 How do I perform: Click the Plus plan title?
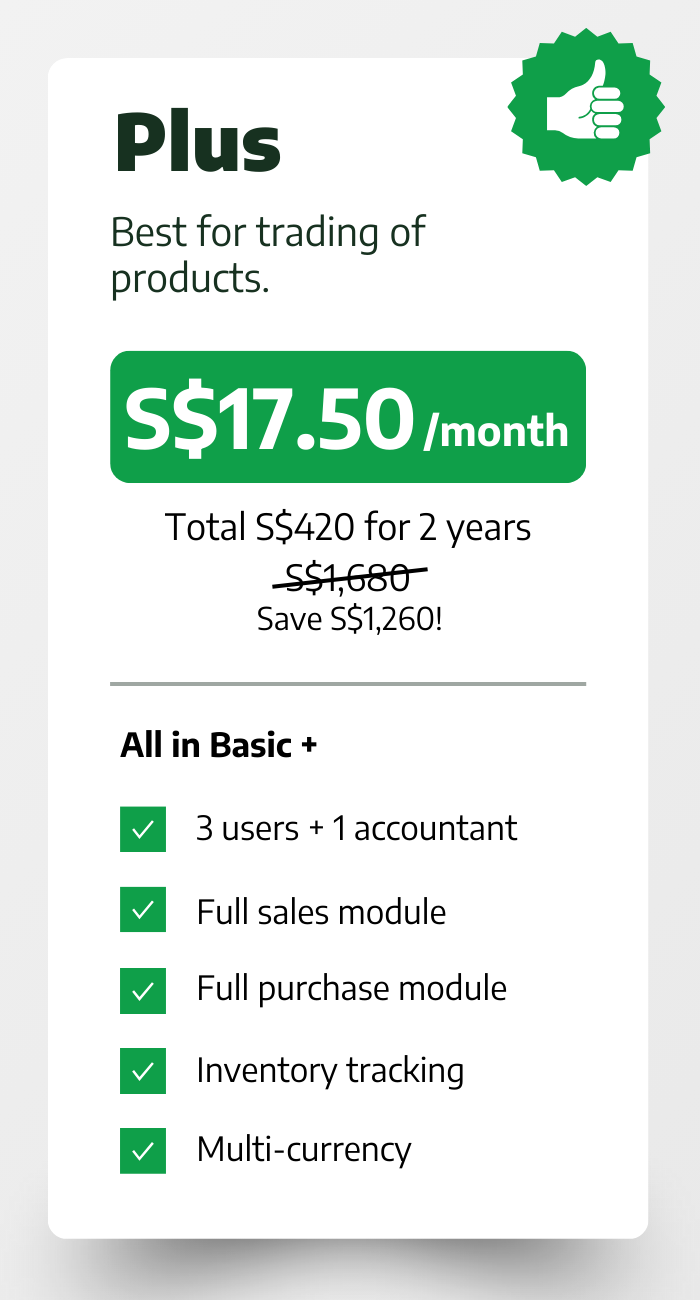[198, 141]
